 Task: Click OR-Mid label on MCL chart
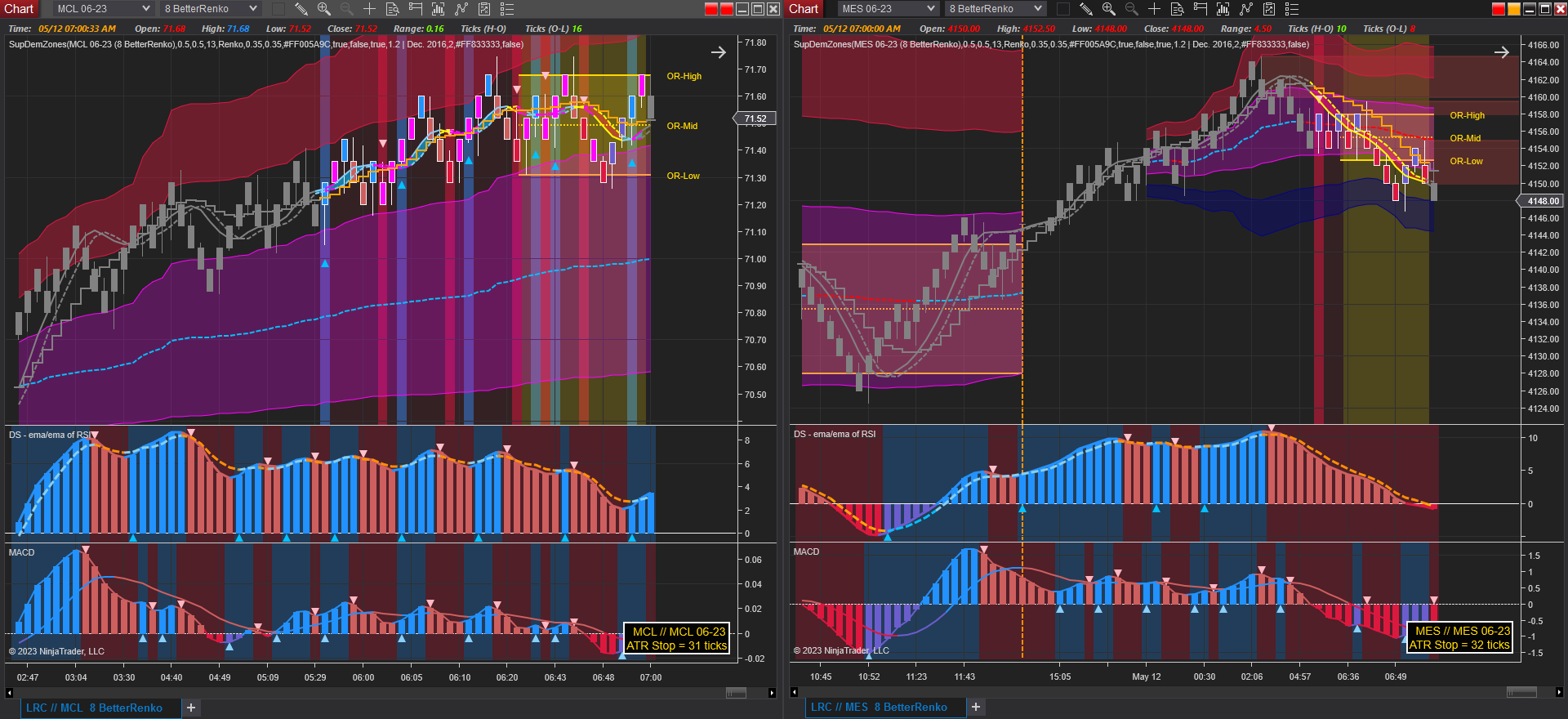click(683, 126)
